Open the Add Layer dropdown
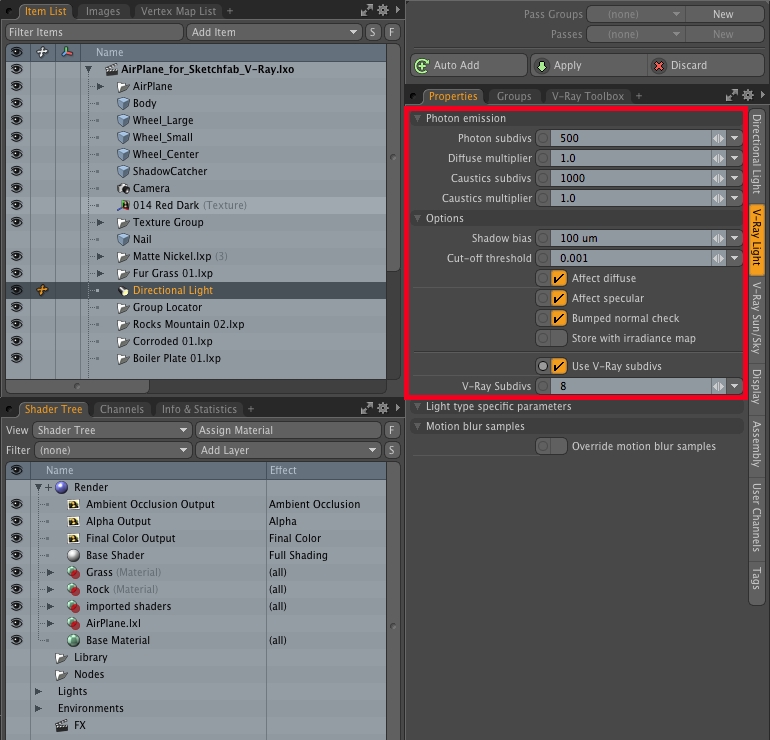The width and height of the screenshot is (770, 740). (x=288, y=450)
